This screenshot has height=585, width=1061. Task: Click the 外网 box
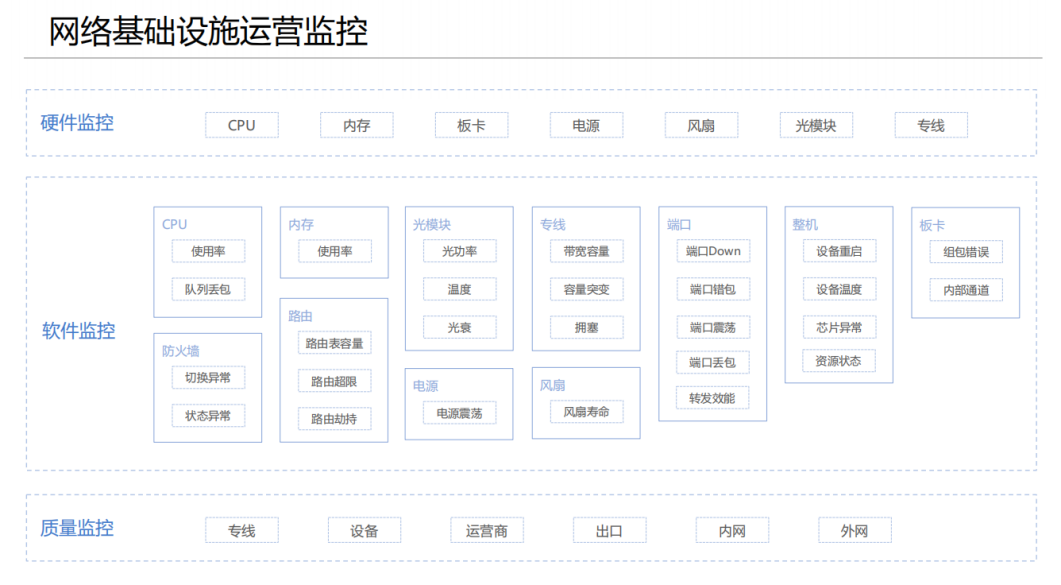pos(855,531)
